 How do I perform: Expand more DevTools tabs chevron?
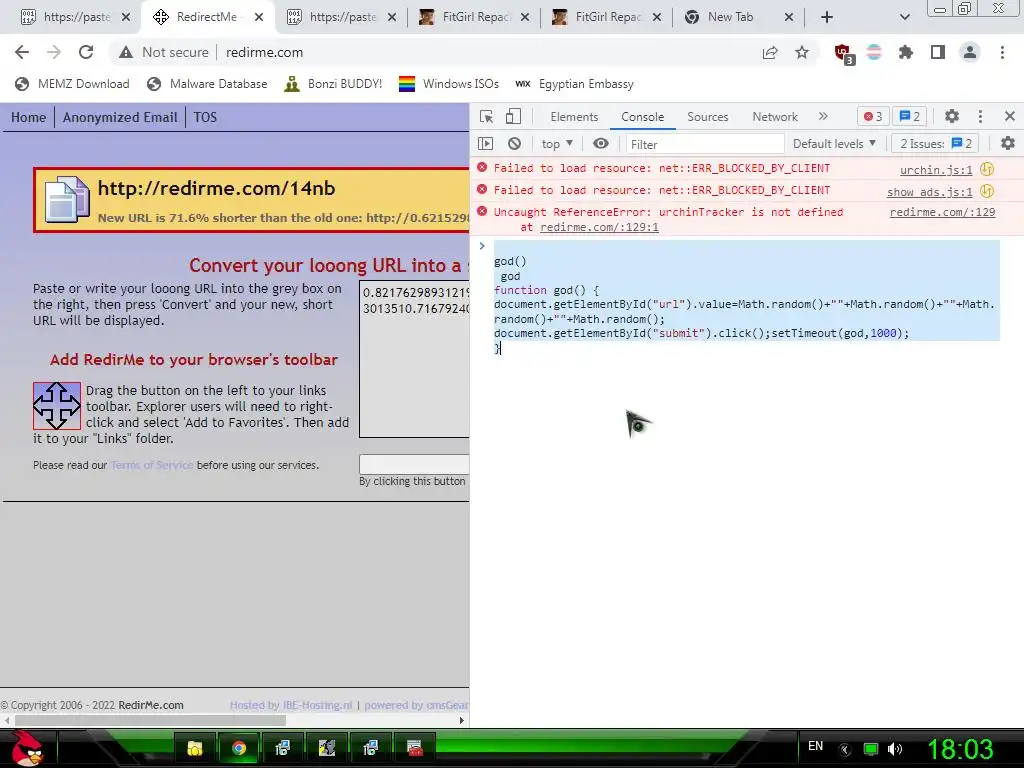[x=823, y=116]
